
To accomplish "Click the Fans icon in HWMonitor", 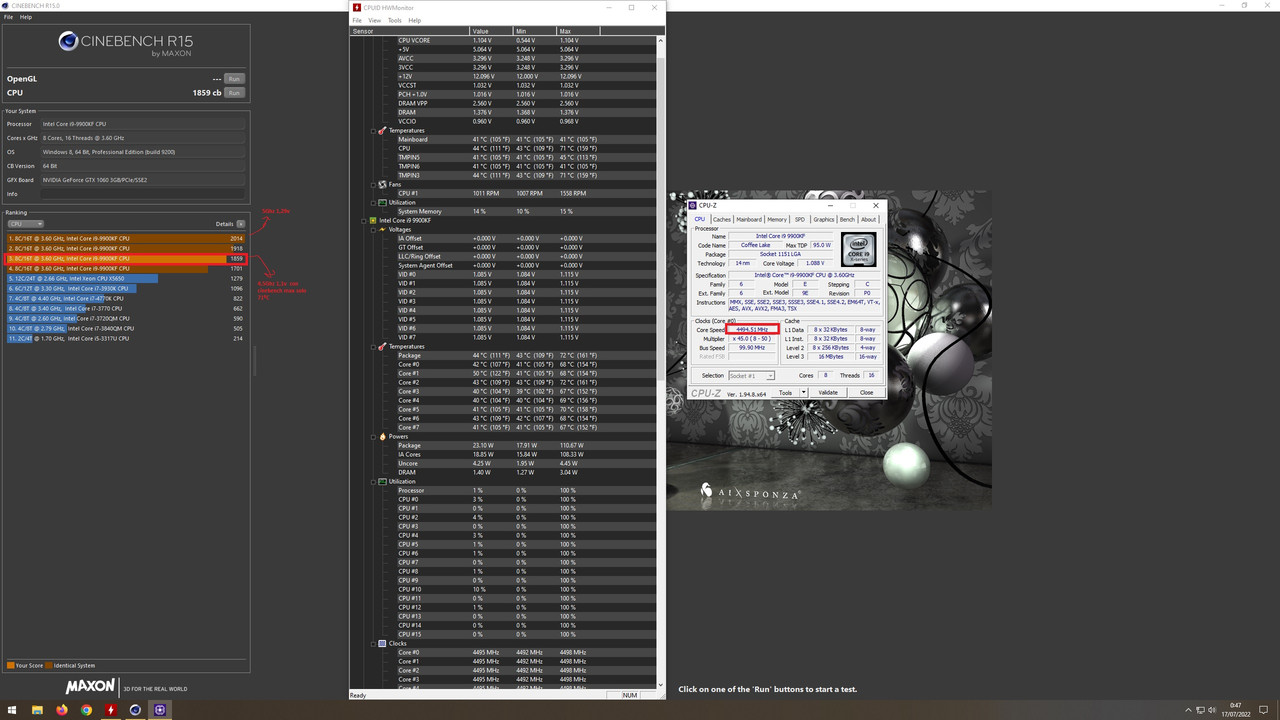I will (382, 185).
